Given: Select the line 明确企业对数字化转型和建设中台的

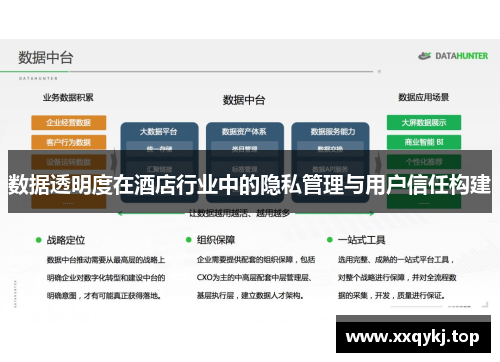Looking at the screenshot, I should [x=106, y=278].
